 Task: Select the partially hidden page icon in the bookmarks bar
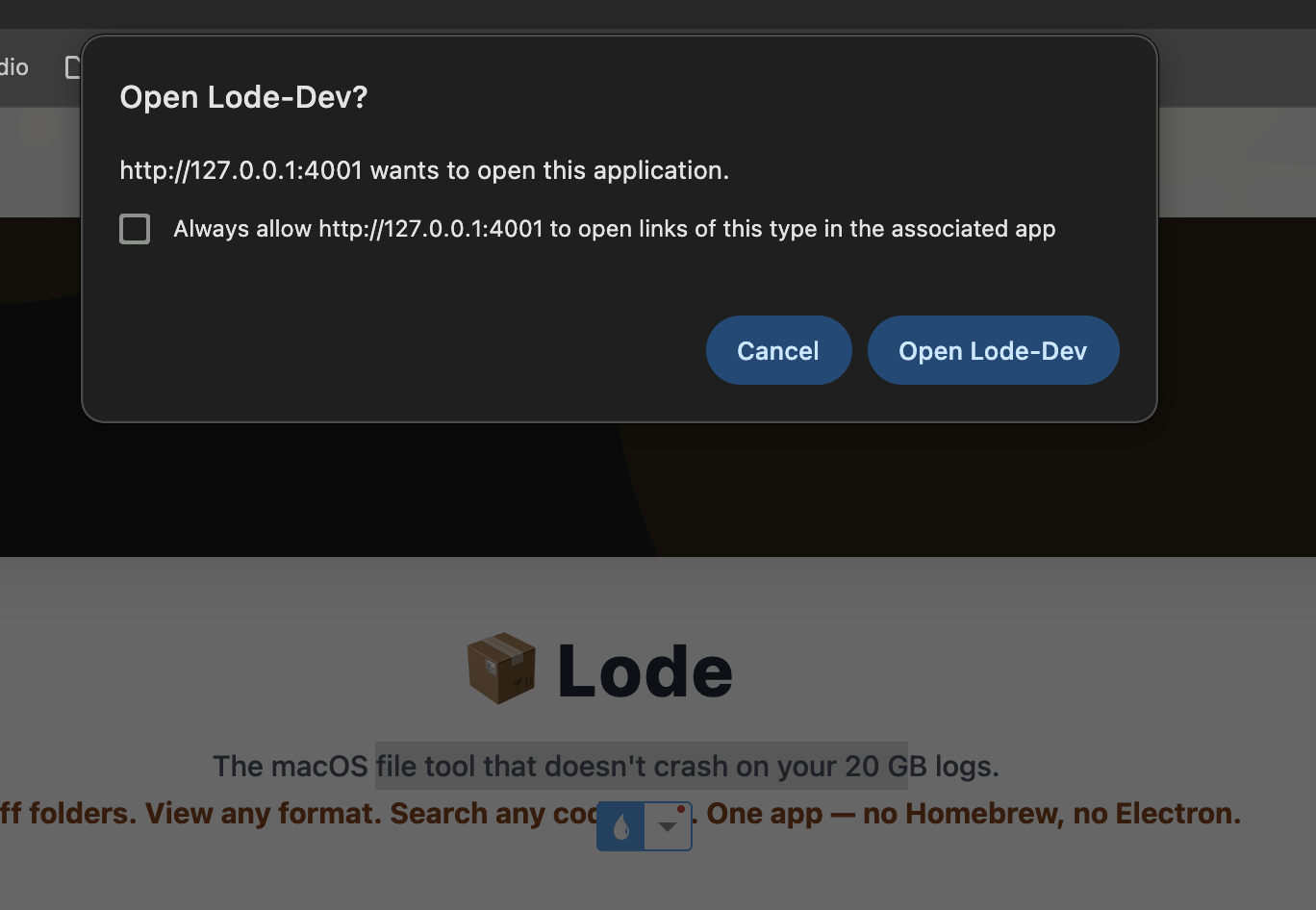point(72,67)
